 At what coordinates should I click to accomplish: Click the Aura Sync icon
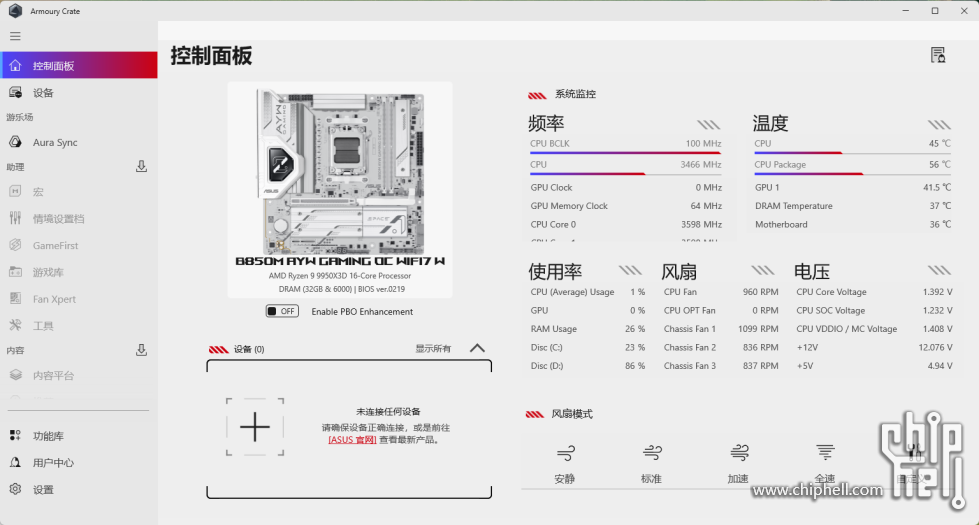point(16,142)
